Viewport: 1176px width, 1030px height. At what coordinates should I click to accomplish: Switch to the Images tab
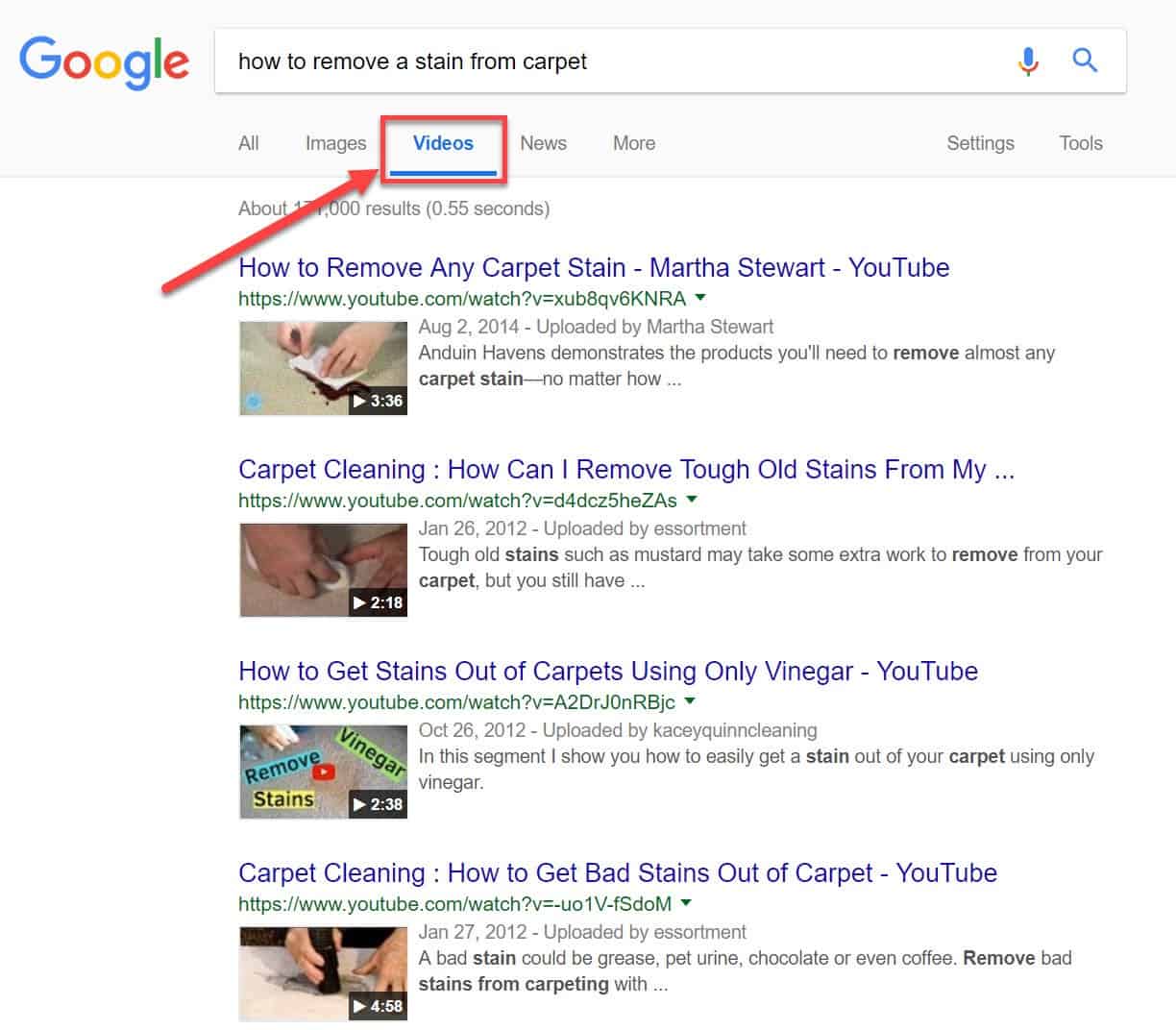(x=335, y=143)
